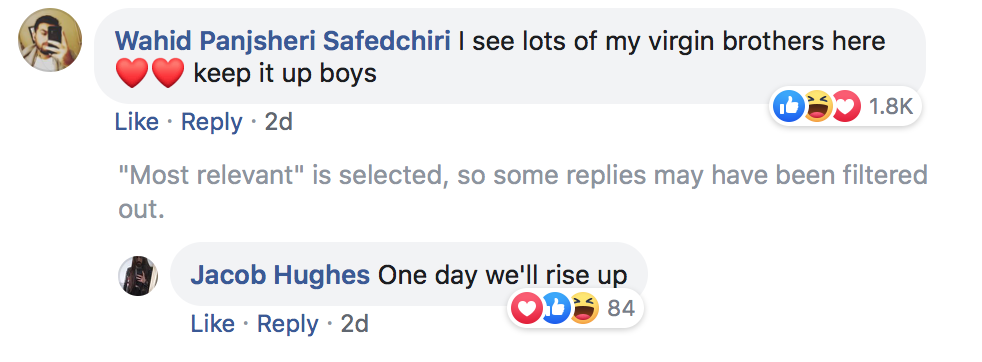View the 1.8K reactions list
This screenshot has width=982, height=362.
point(891,107)
